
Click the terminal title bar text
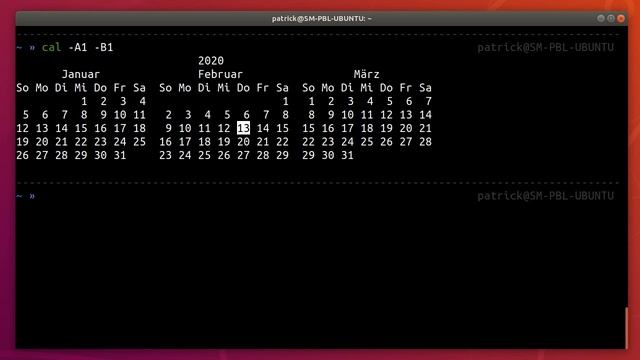pyautogui.click(x=322, y=18)
